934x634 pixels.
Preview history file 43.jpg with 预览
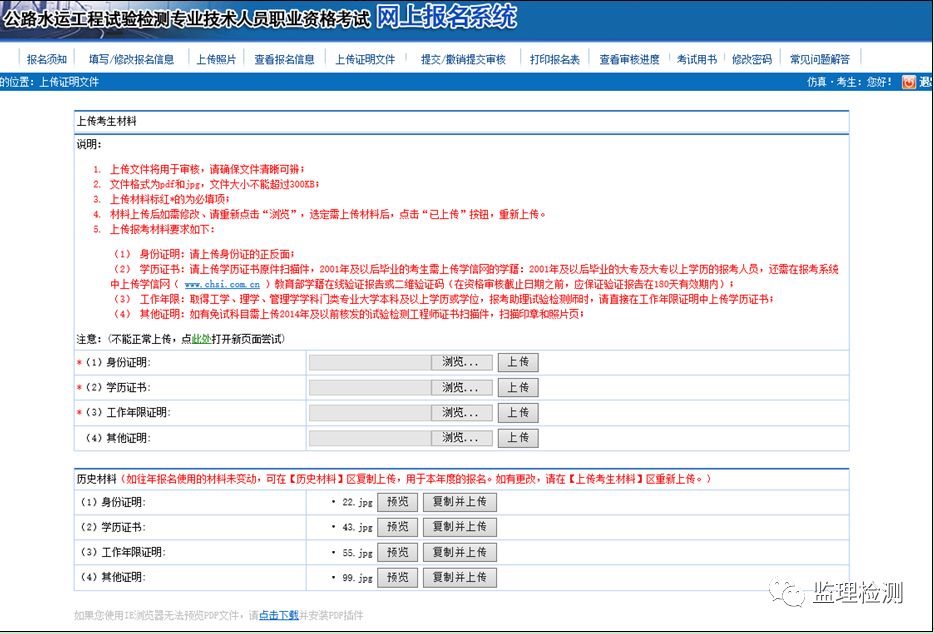(x=397, y=527)
